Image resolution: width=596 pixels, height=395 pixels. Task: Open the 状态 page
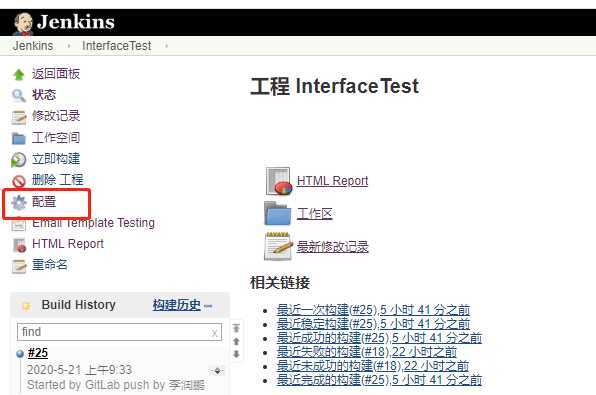[x=44, y=94]
